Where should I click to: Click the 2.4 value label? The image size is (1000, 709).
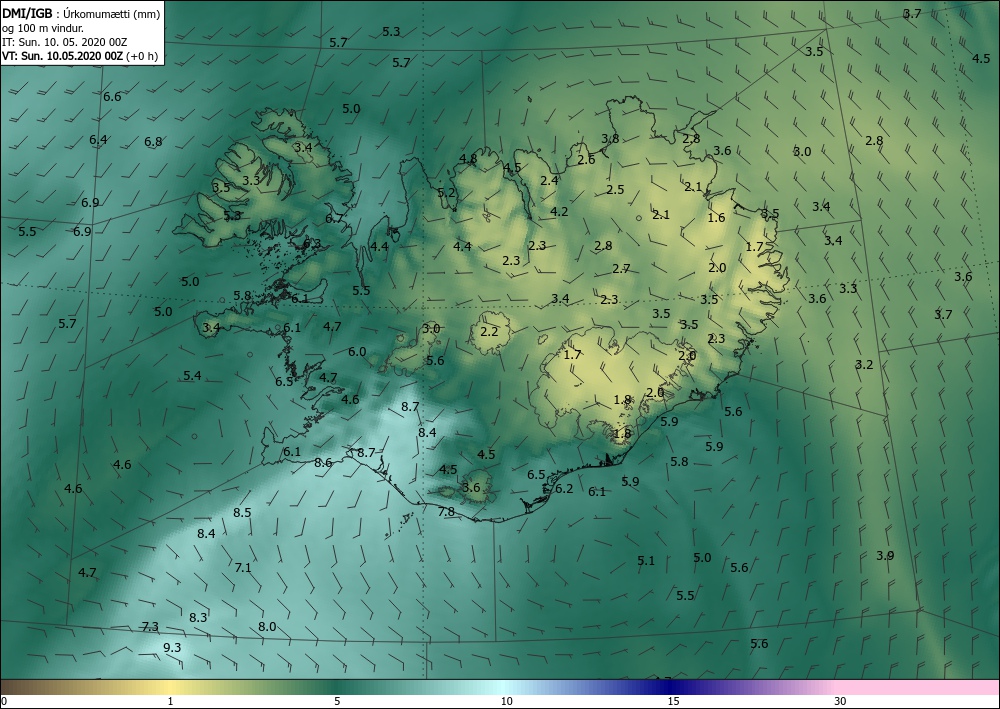click(549, 181)
